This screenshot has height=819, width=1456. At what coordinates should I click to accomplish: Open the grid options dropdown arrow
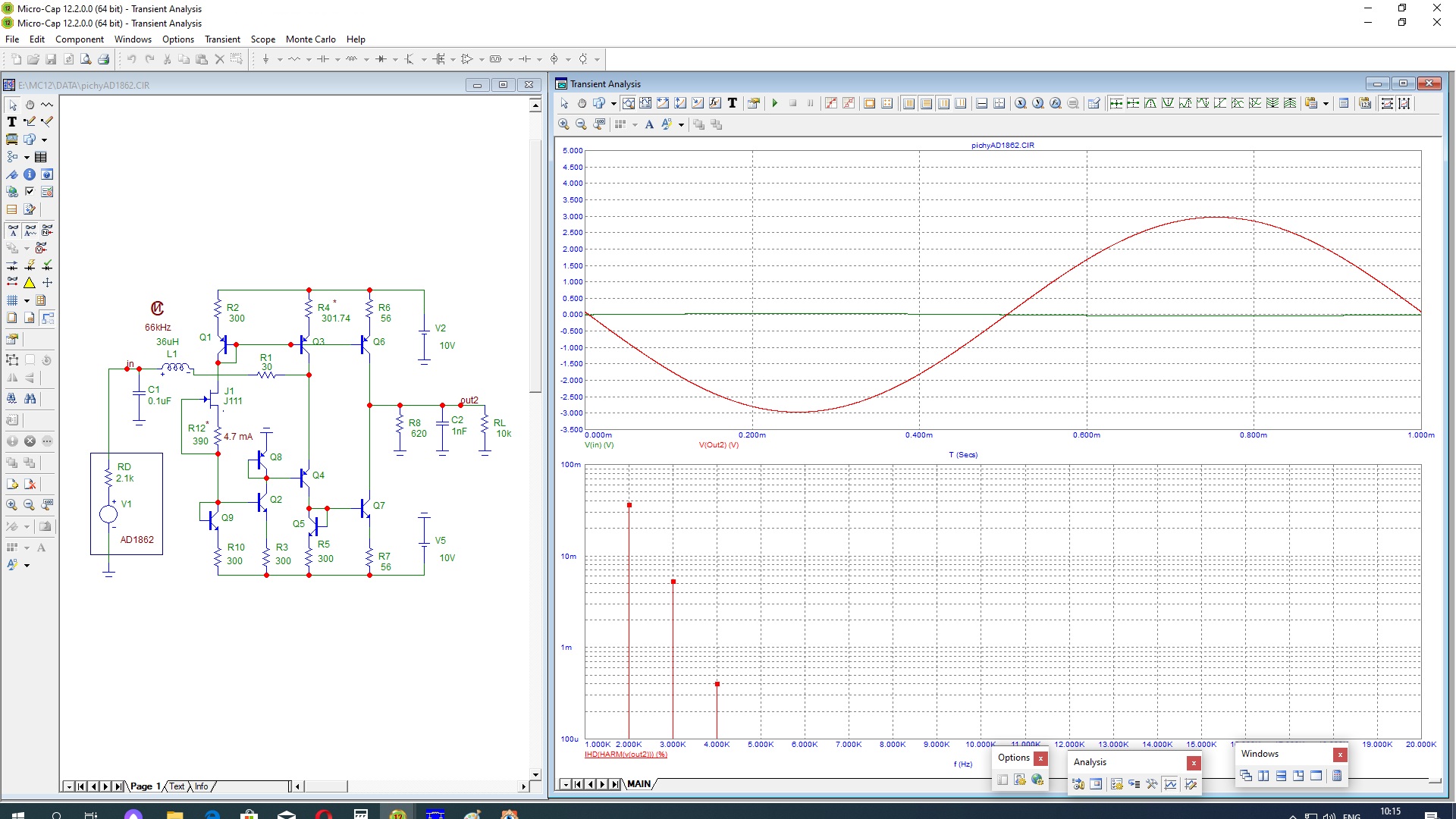pyautogui.click(x=27, y=300)
